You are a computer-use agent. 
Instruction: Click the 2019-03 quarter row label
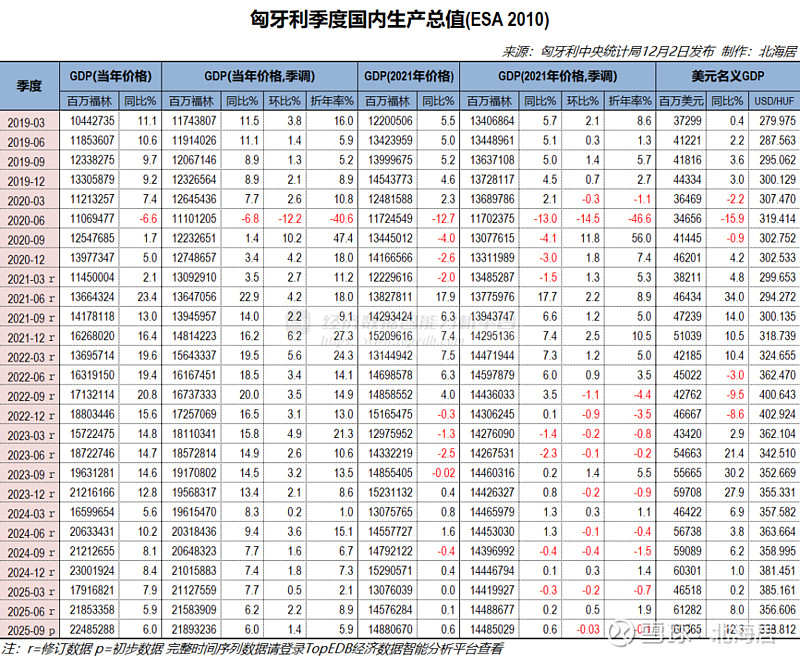(x=26, y=123)
